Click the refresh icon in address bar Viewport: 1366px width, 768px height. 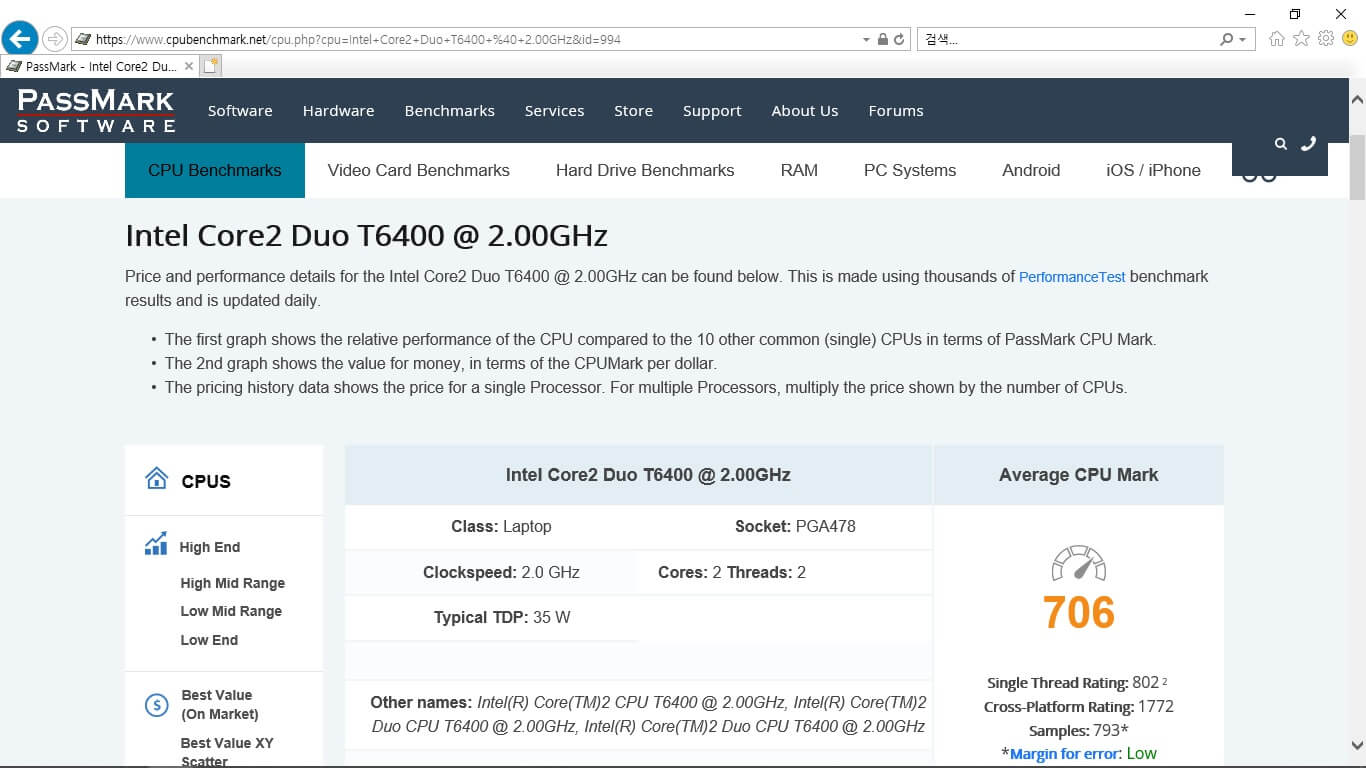[899, 40]
